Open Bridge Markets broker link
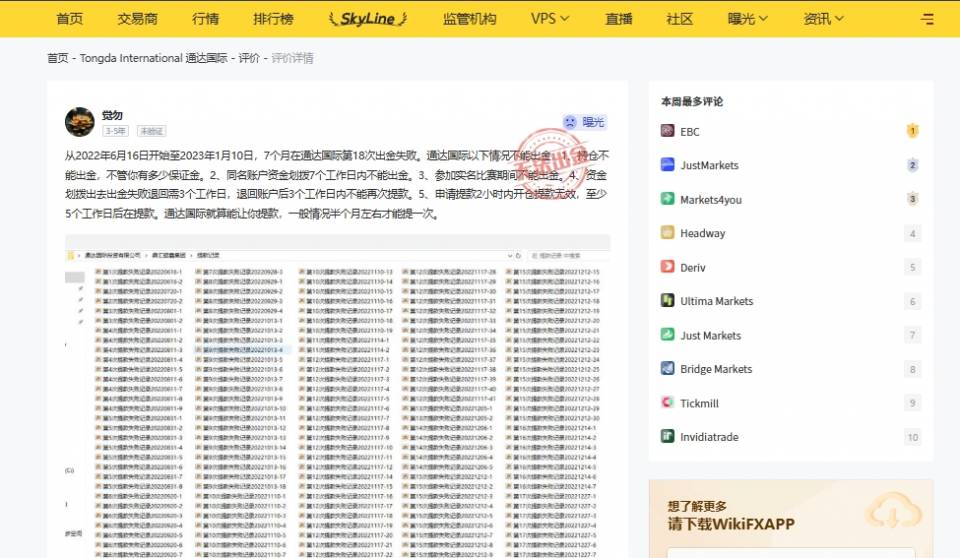Viewport: 960px width, 558px height. (x=716, y=369)
